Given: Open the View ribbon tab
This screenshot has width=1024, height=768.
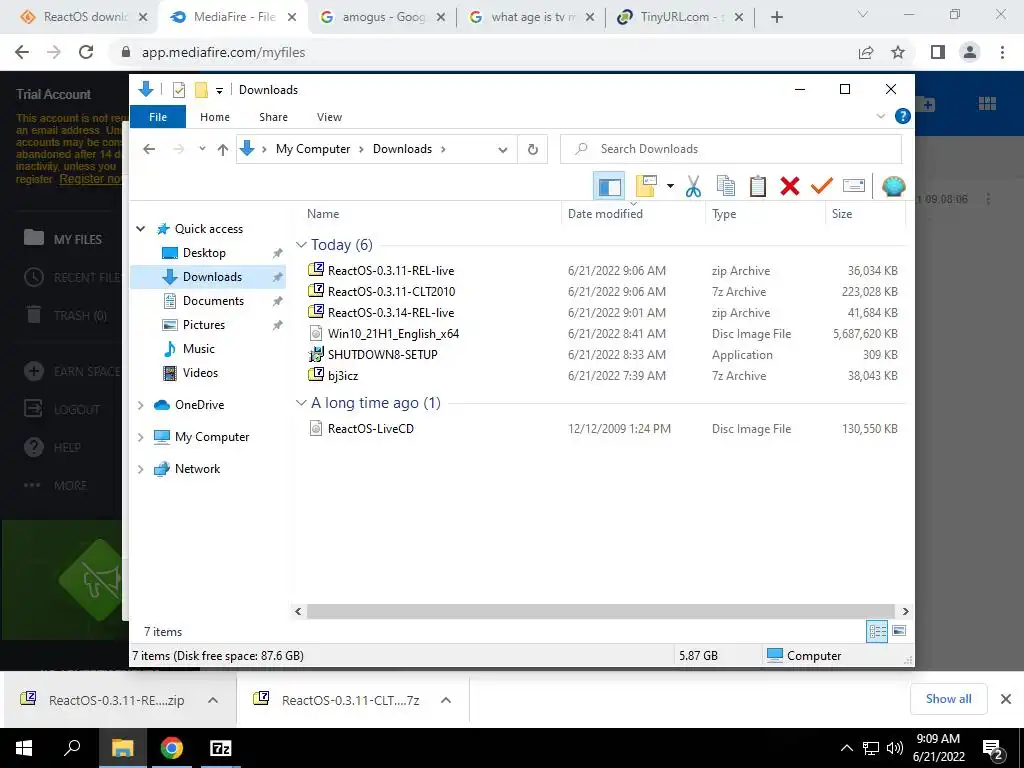Looking at the screenshot, I should [329, 117].
